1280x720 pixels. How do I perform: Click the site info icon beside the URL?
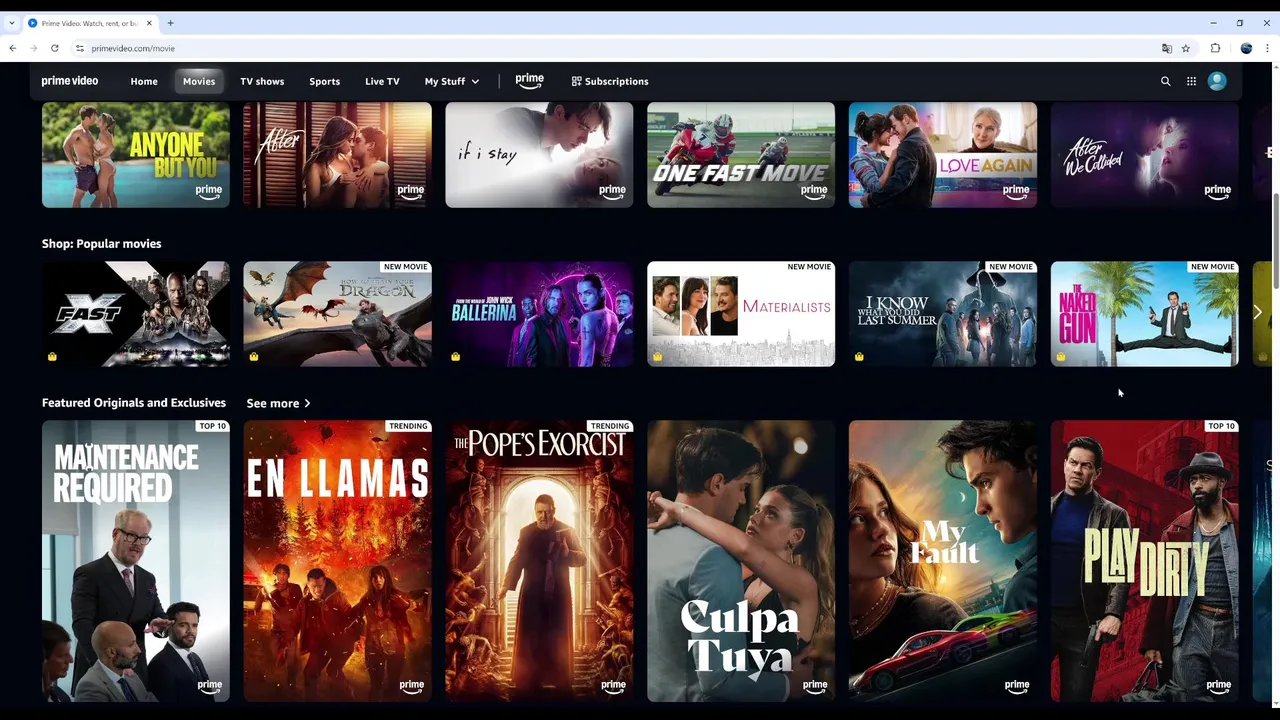point(80,48)
